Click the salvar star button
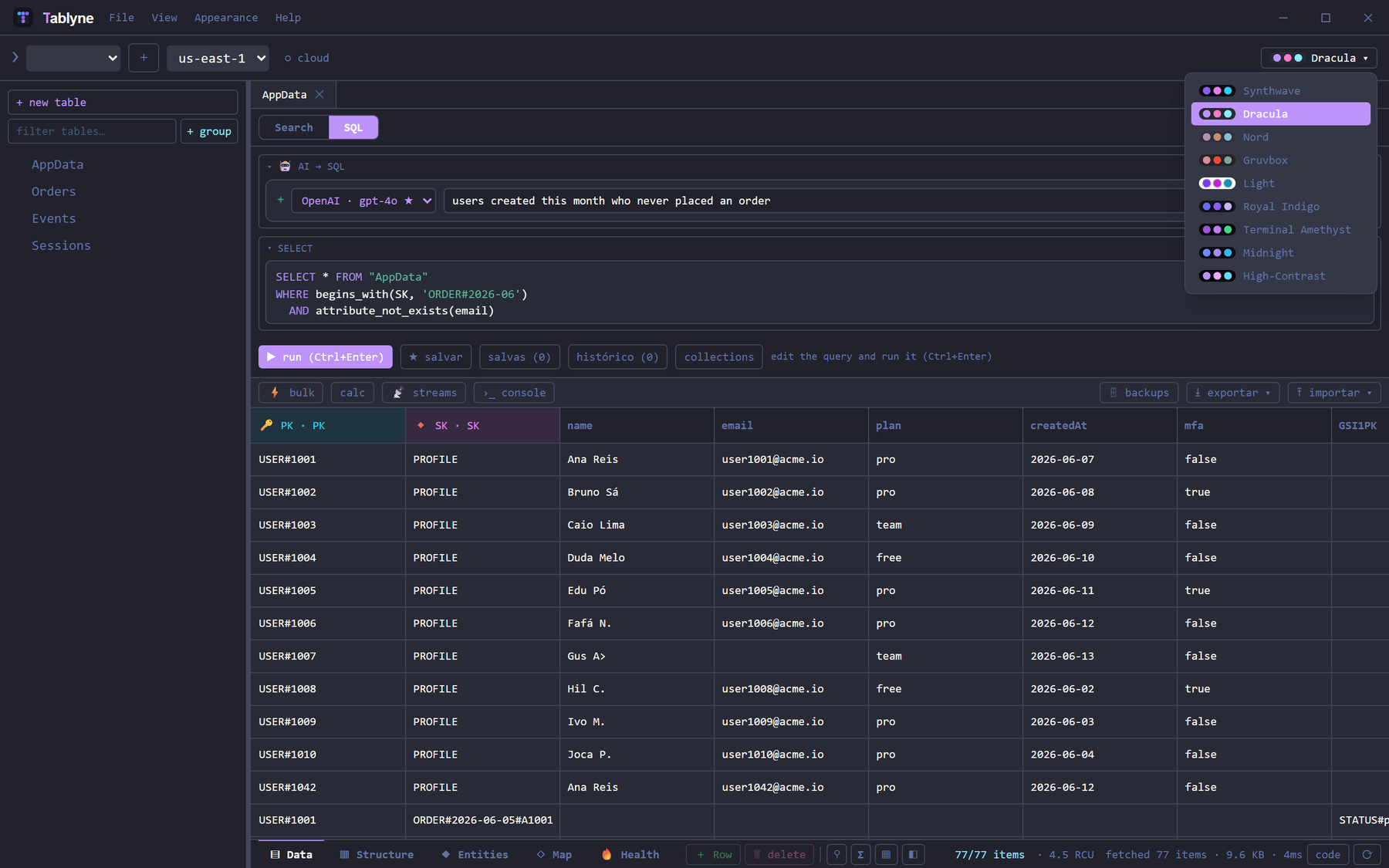The height and width of the screenshot is (868, 1389). pos(436,356)
